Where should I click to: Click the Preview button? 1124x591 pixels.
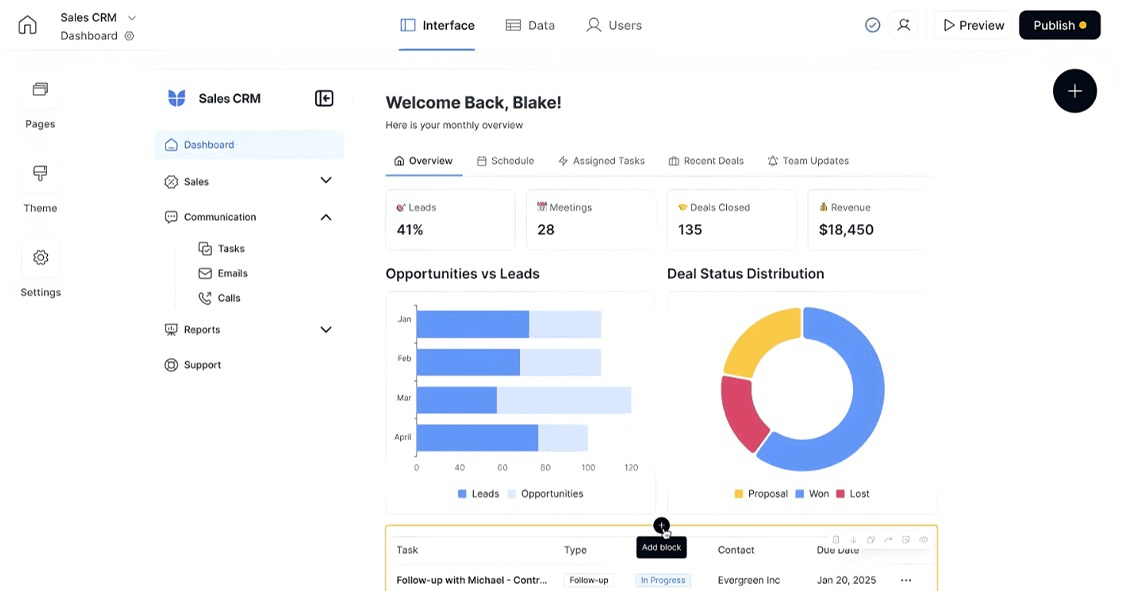(x=971, y=24)
